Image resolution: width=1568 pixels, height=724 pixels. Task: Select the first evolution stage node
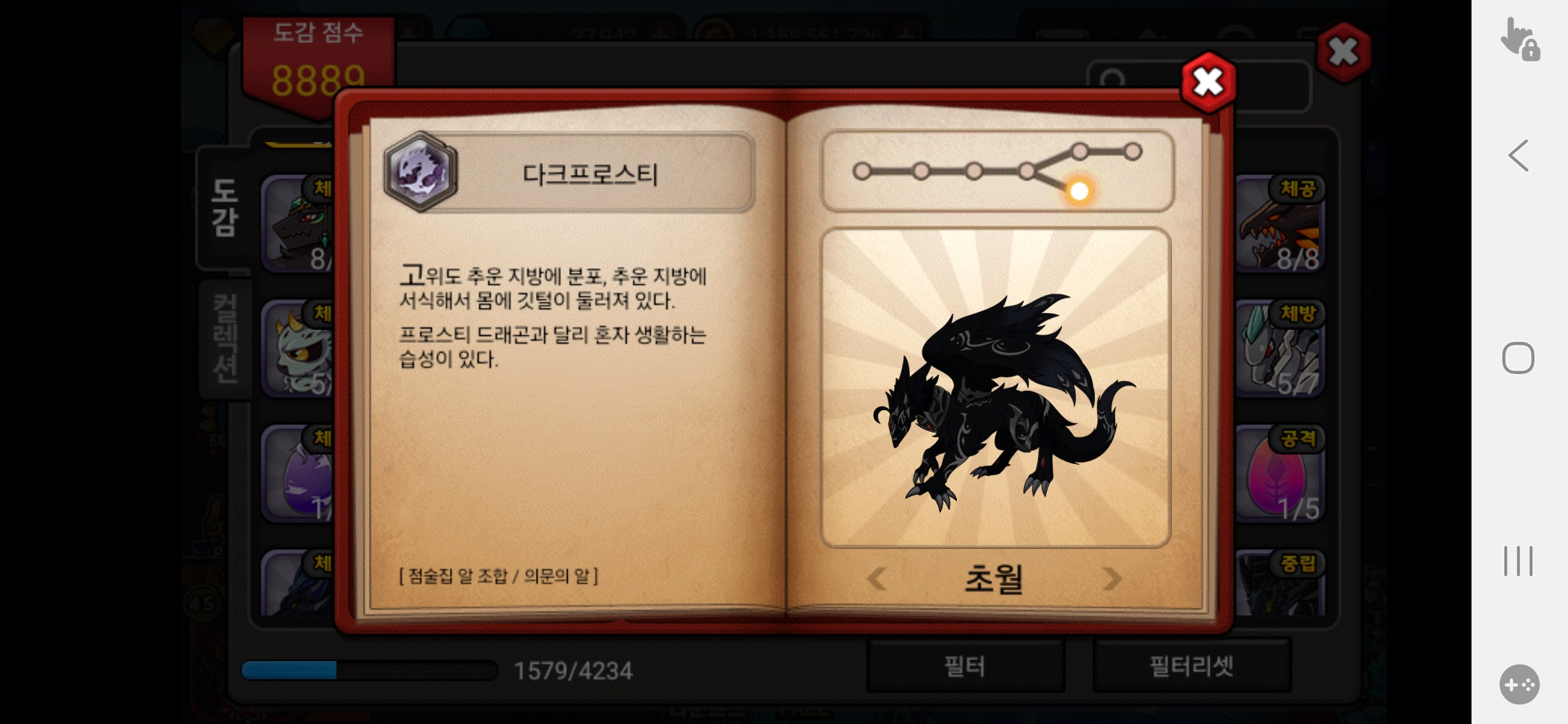point(862,172)
